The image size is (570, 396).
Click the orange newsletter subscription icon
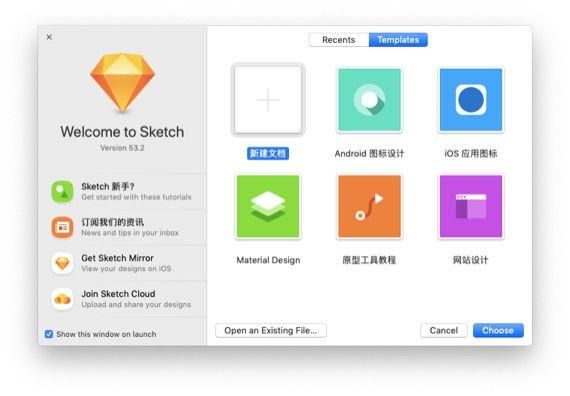(x=62, y=227)
